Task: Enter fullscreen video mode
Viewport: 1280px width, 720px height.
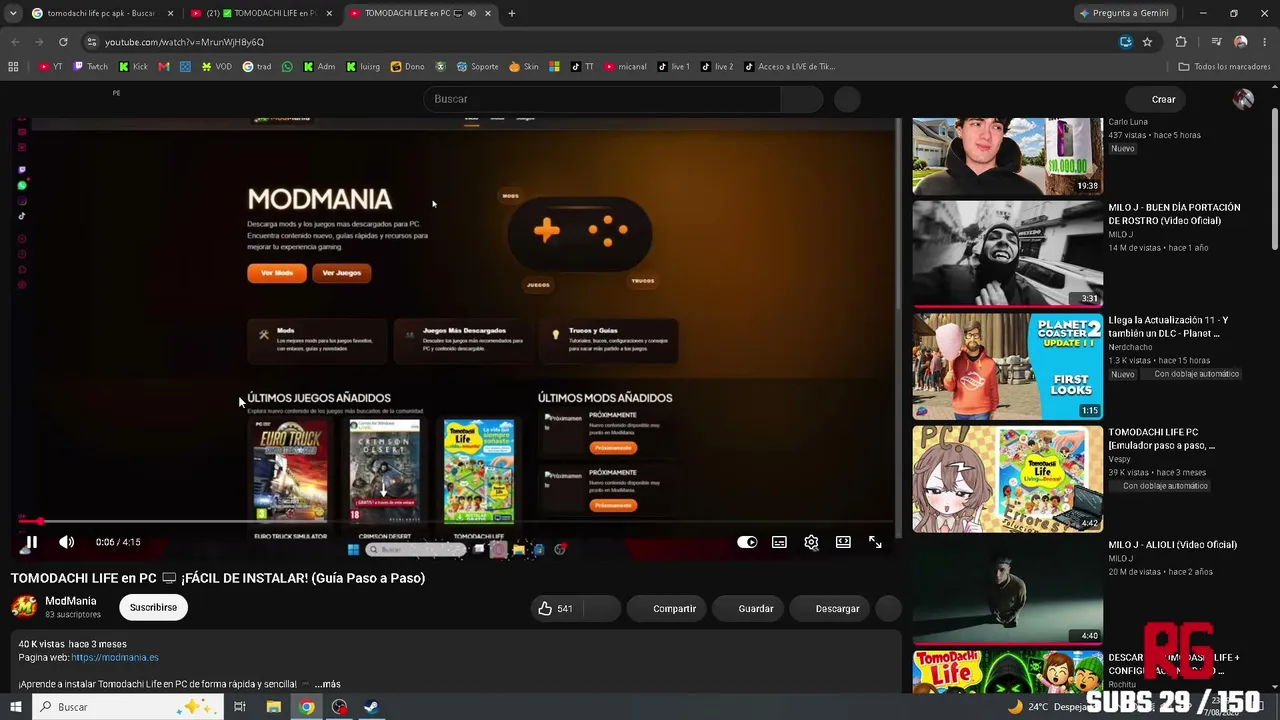Action: point(875,542)
